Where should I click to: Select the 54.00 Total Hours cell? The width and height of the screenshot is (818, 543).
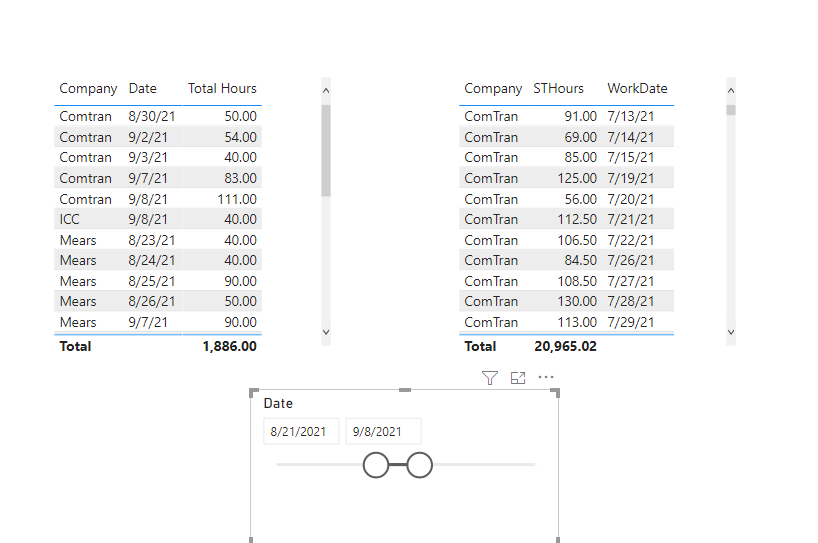pos(240,137)
